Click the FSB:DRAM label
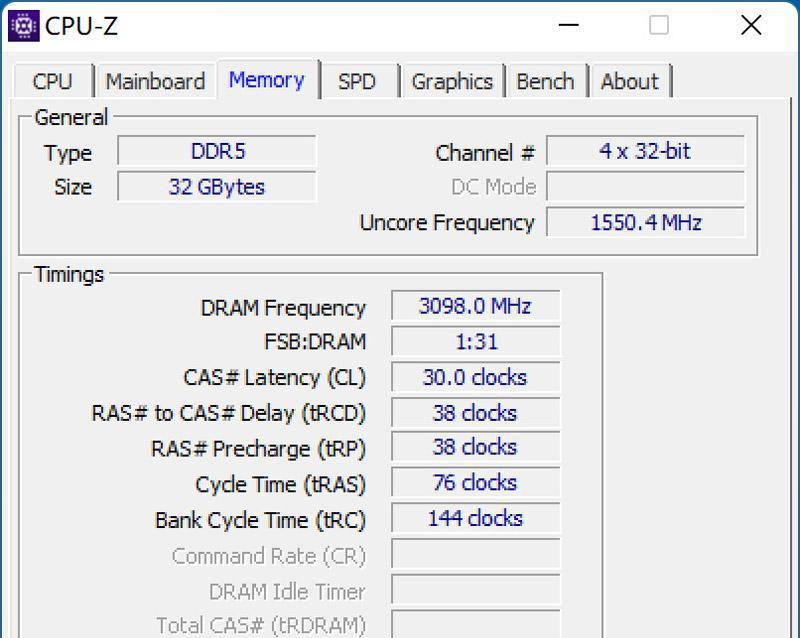Viewport: 800px width, 638px height. (x=315, y=341)
